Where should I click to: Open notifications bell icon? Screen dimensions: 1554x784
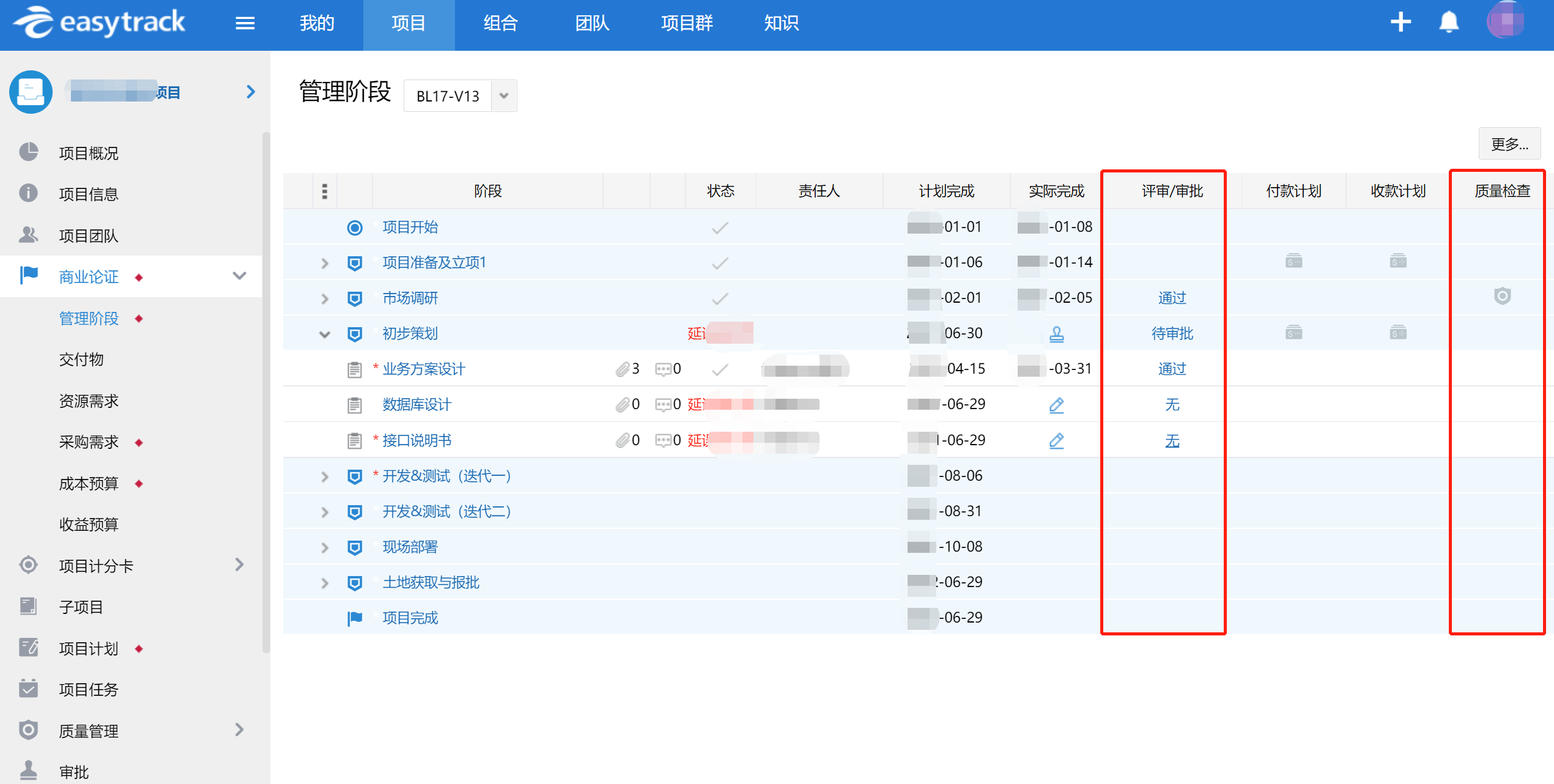coord(1448,23)
